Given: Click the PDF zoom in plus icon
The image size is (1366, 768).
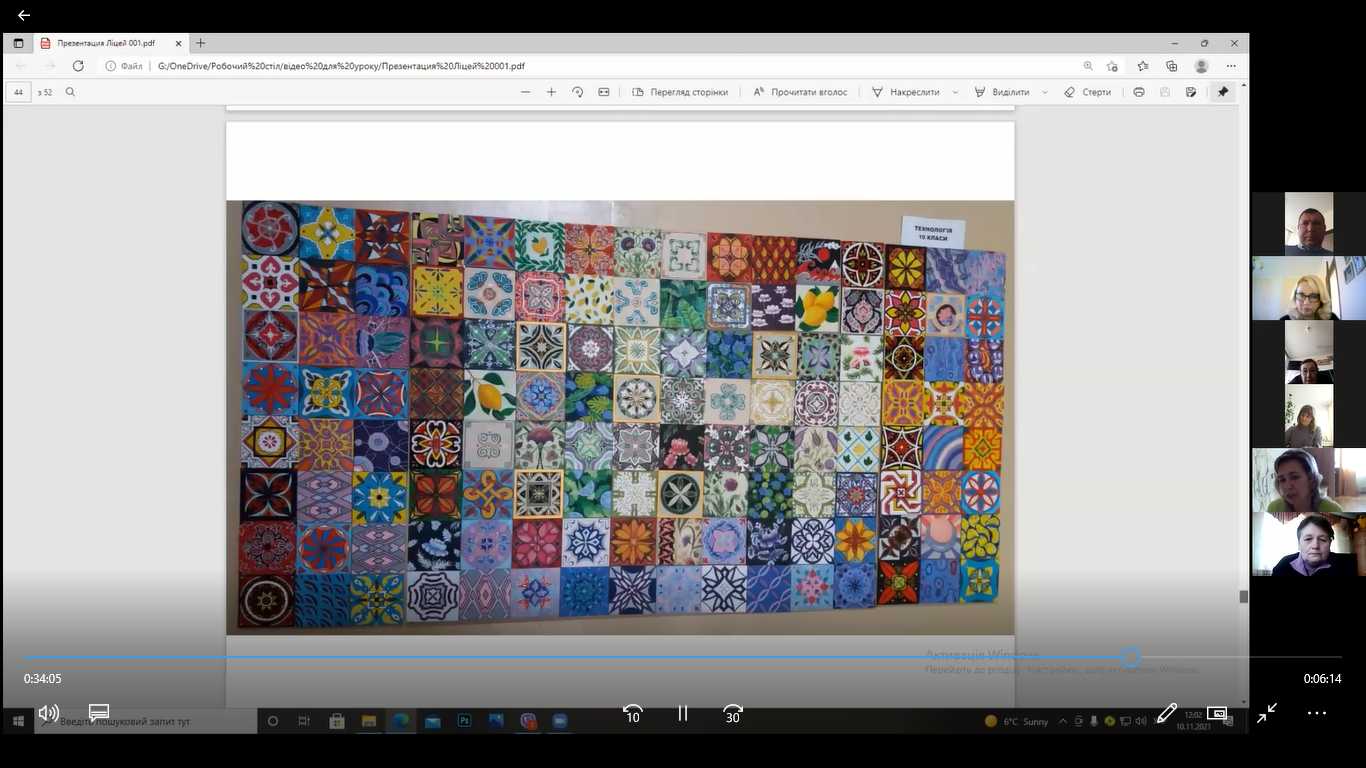Looking at the screenshot, I should (x=551, y=92).
